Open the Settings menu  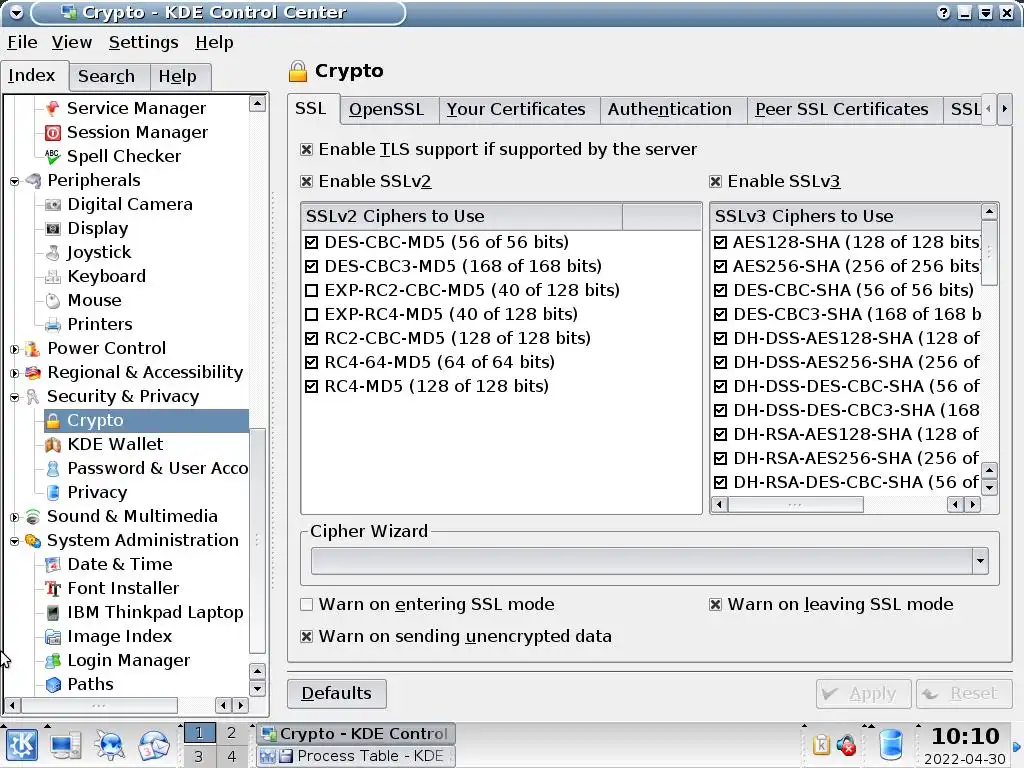[x=144, y=42]
